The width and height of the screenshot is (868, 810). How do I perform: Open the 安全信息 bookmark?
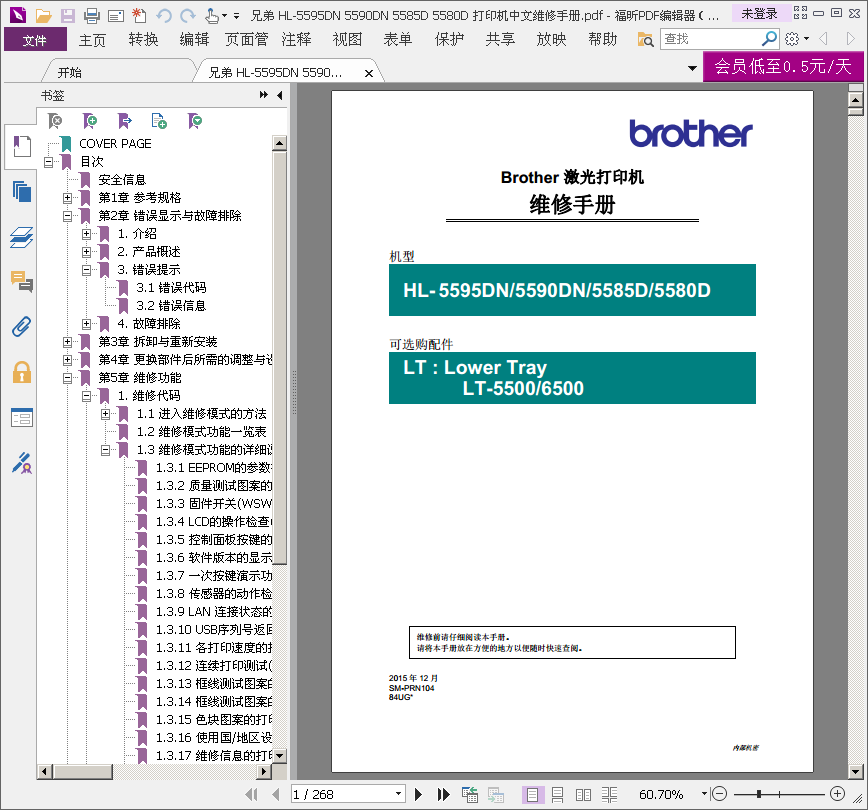click(122, 180)
